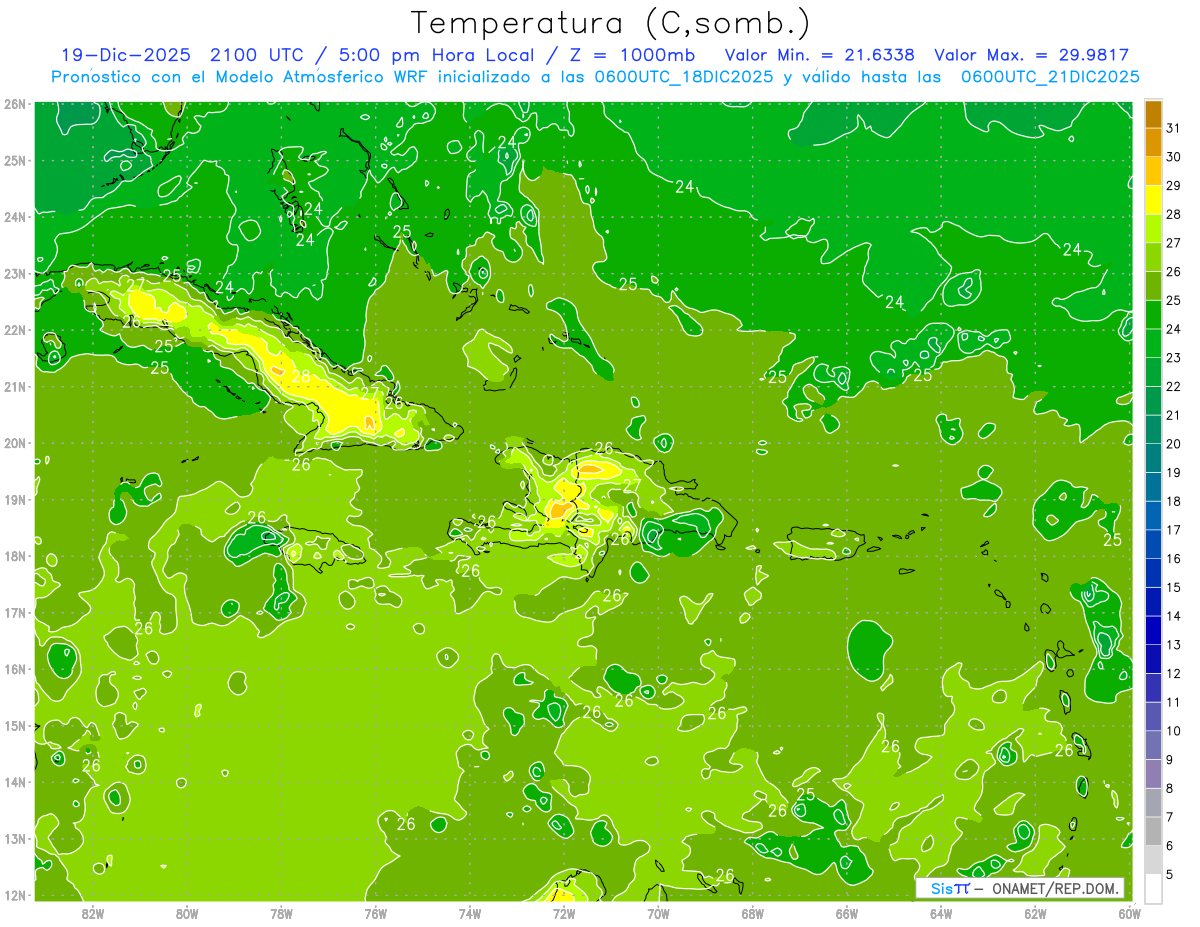Click "Valor Max. = 29.9817" in header
Viewport: 1200px width, 927px height.
1032,55
